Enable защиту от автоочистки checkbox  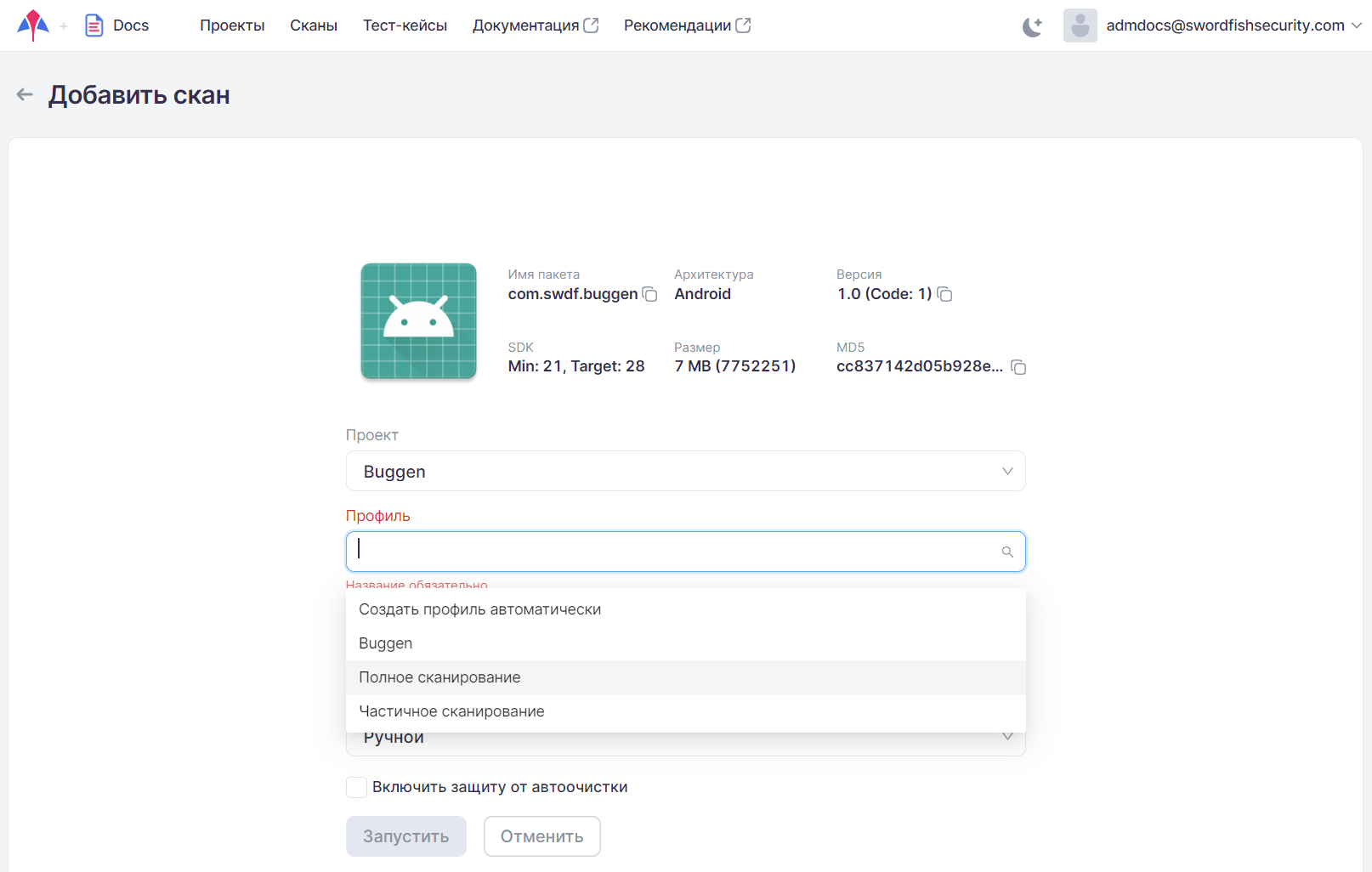click(357, 787)
